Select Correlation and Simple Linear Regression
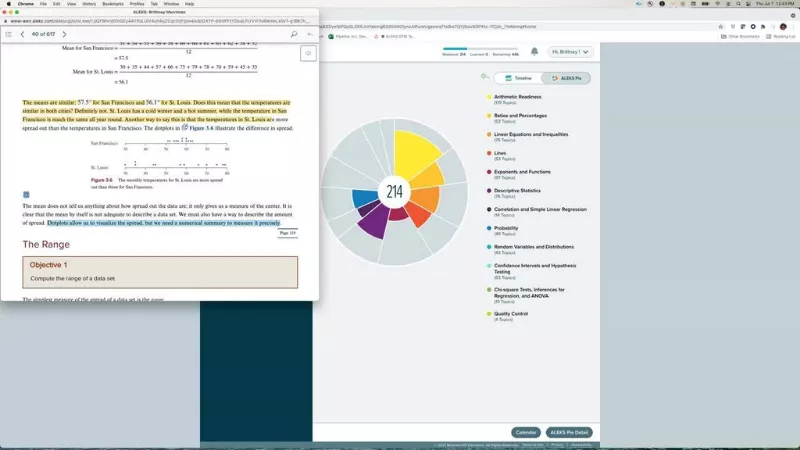This screenshot has width=800, height=450. click(540, 210)
